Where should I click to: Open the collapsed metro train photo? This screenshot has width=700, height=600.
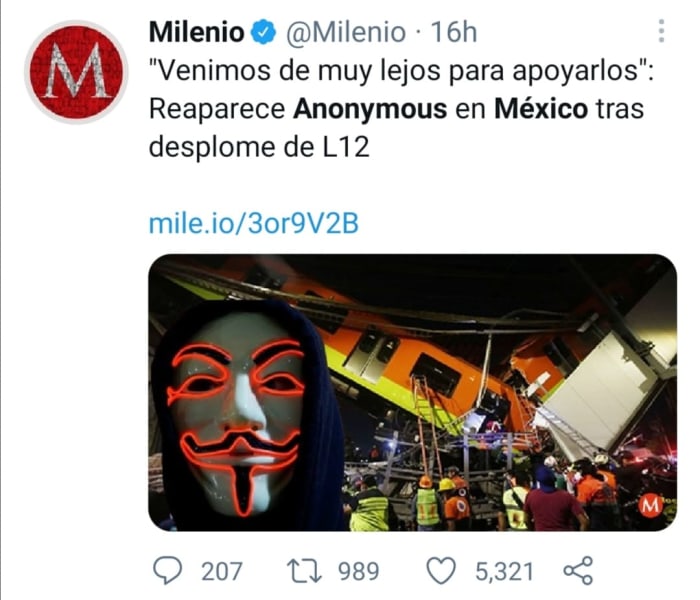[x=412, y=392]
